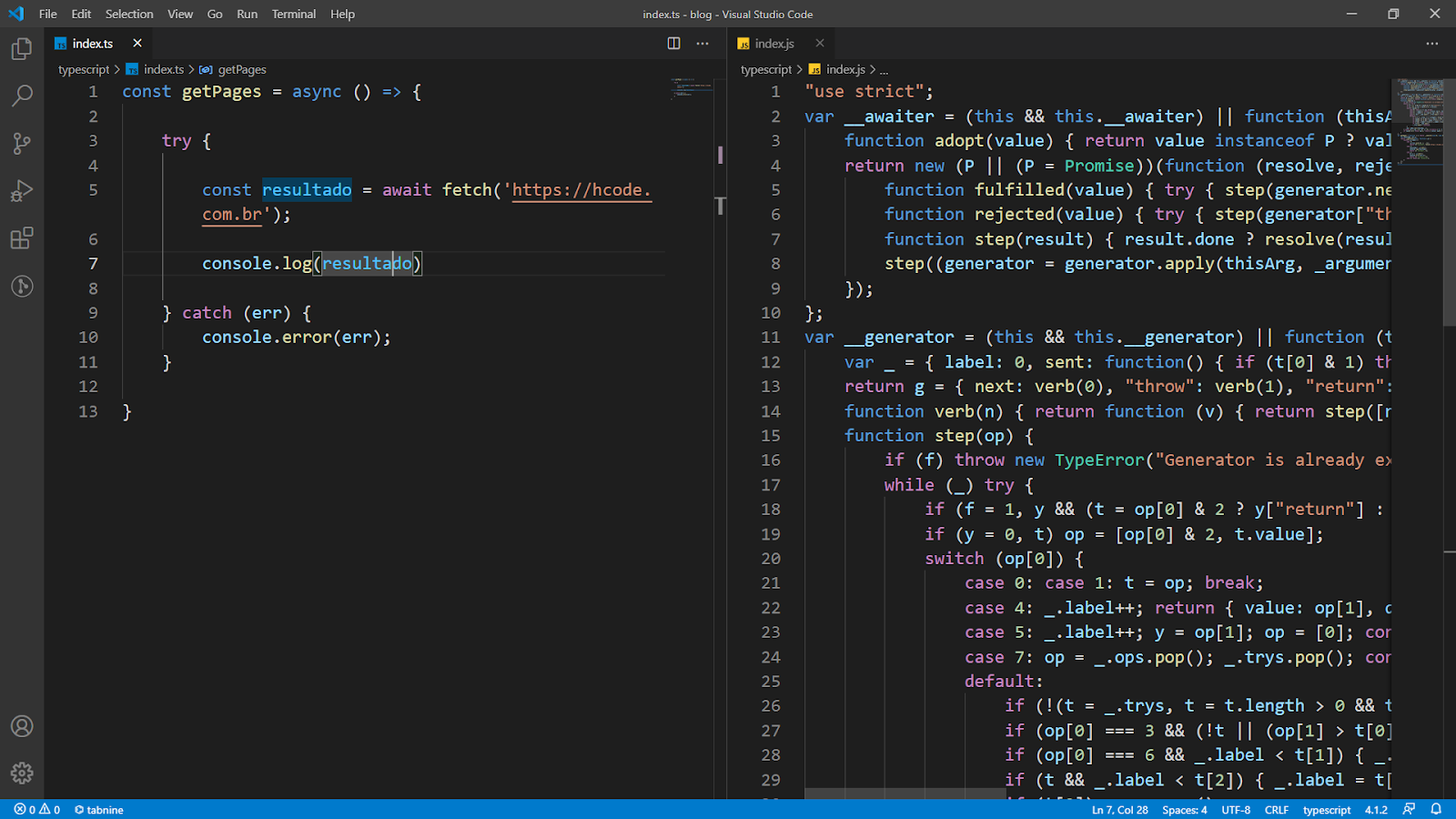
Task: Click TypeScript version 4.1.2
Action: click(x=1376, y=809)
